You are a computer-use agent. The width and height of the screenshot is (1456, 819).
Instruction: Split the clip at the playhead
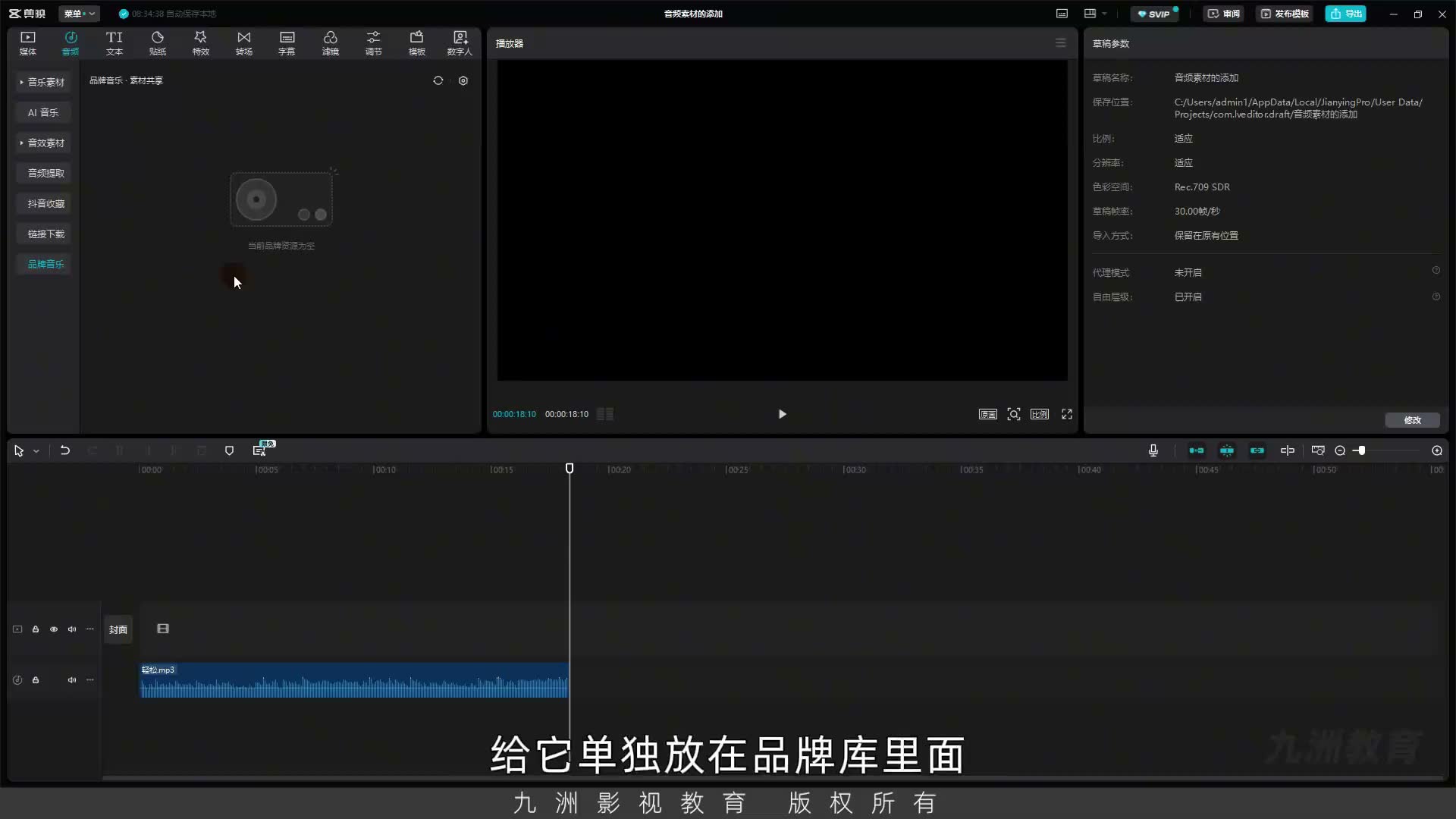[120, 450]
